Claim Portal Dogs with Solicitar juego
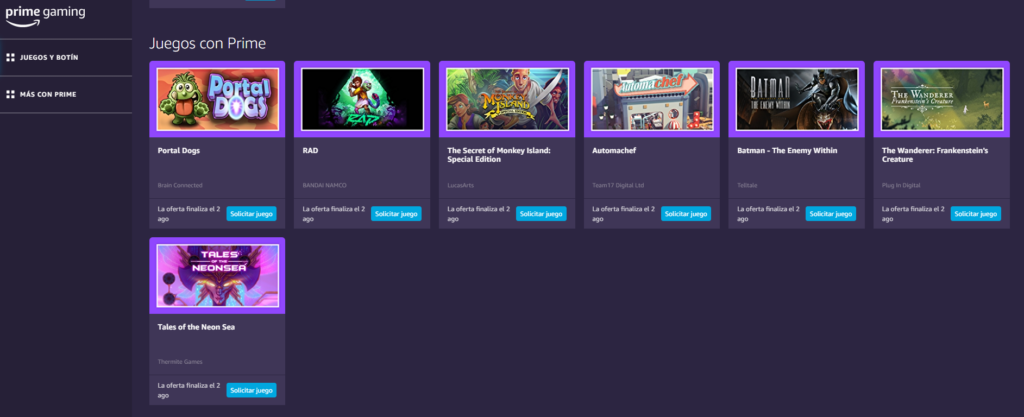1024x417 pixels. pyautogui.click(x=251, y=214)
